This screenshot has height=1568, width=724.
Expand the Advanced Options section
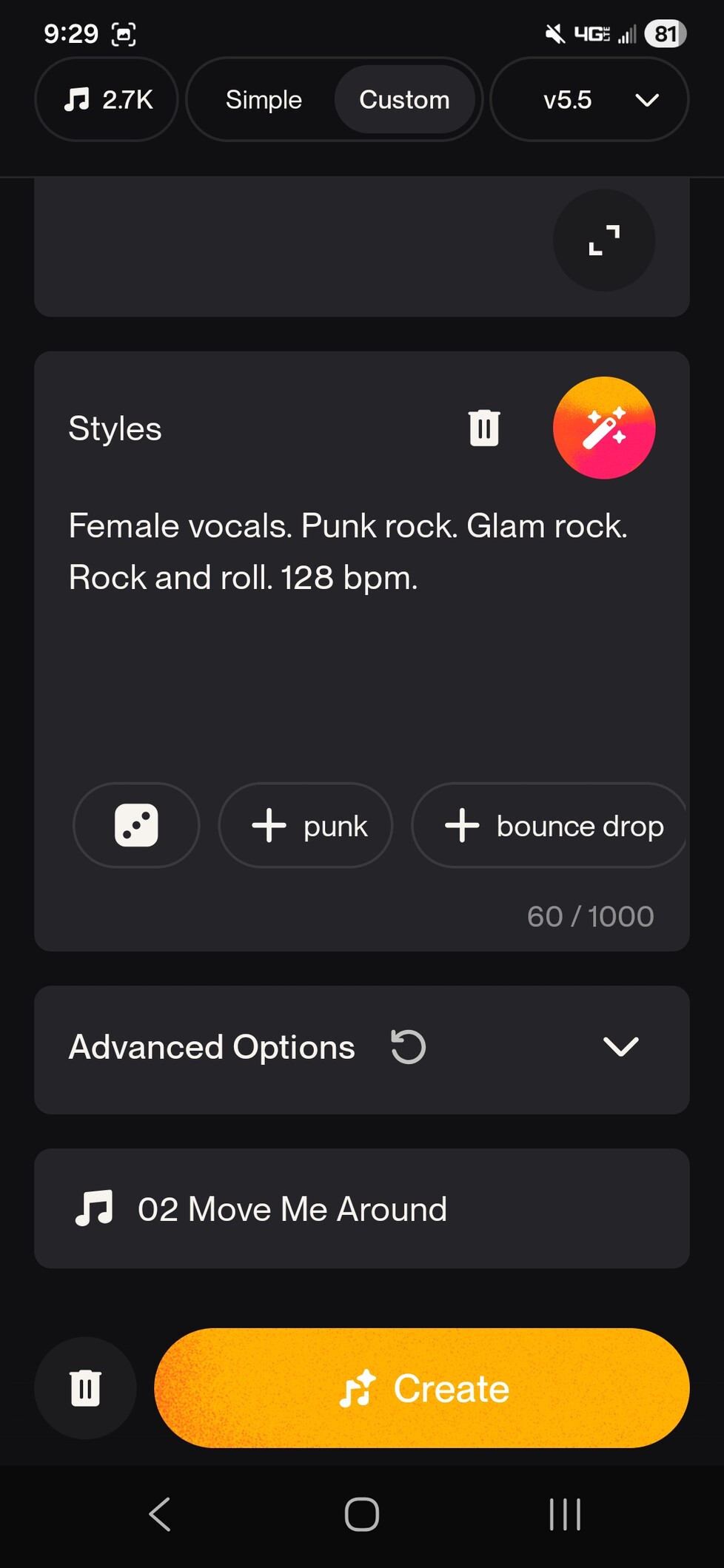(620, 1047)
